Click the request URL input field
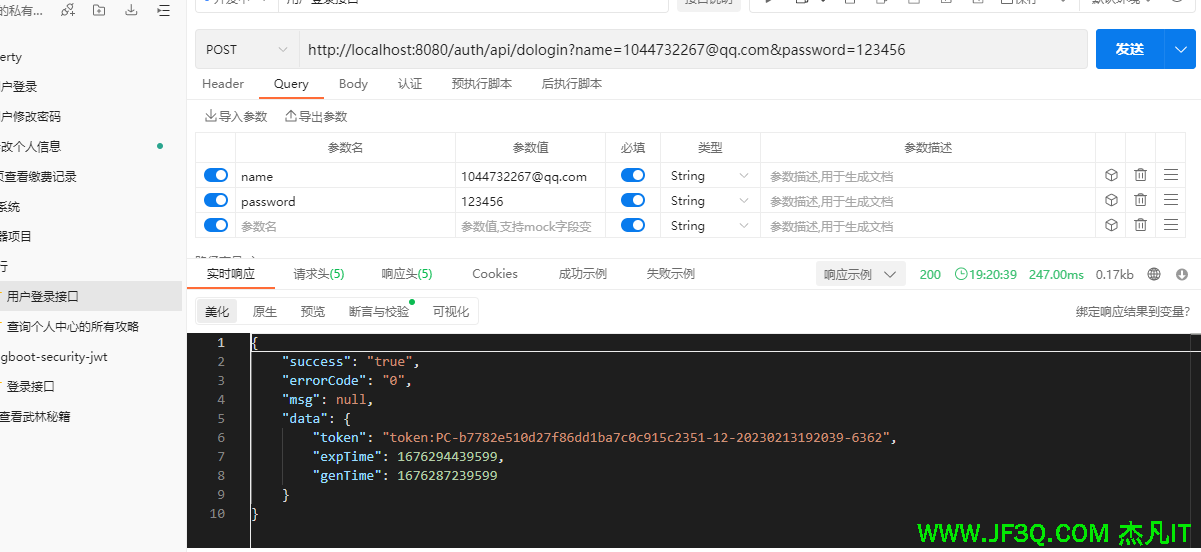This screenshot has width=1201, height=552. pyautogui.click(x=690, y=49)
